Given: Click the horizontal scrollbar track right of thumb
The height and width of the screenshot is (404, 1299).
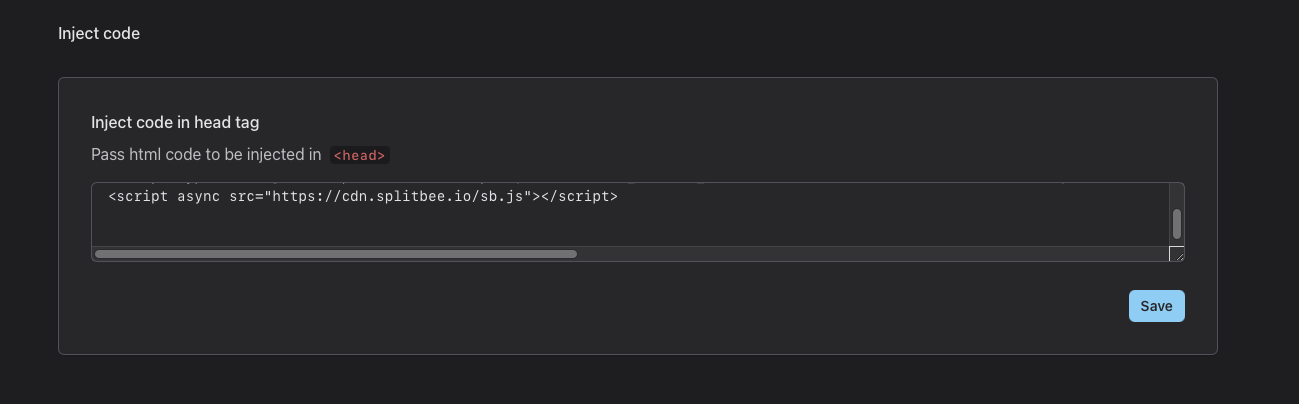Looking at the screenshot, I should coord(870,254).
